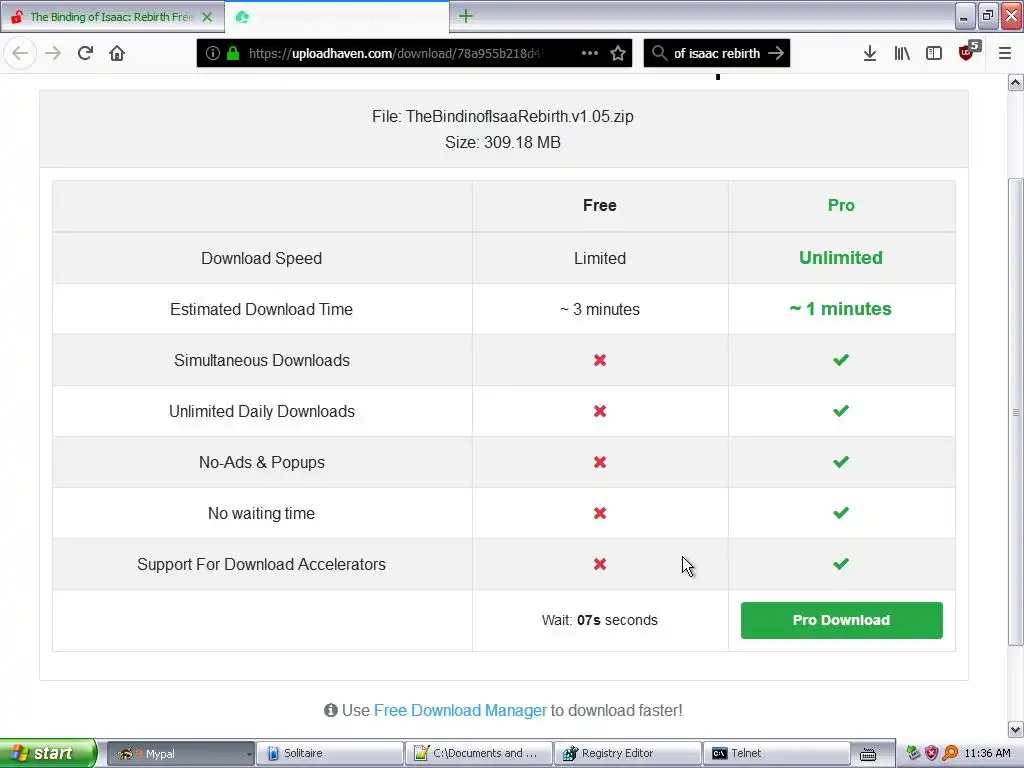Show site information icon in address bar

click(212, 53)
